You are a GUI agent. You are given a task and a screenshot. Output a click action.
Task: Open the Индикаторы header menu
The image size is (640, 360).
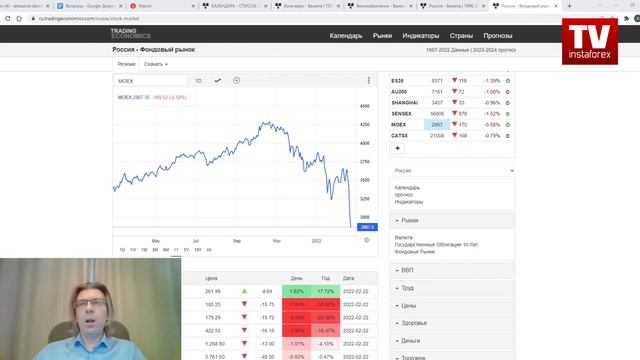pyautogui.click(x=420, y=36)
